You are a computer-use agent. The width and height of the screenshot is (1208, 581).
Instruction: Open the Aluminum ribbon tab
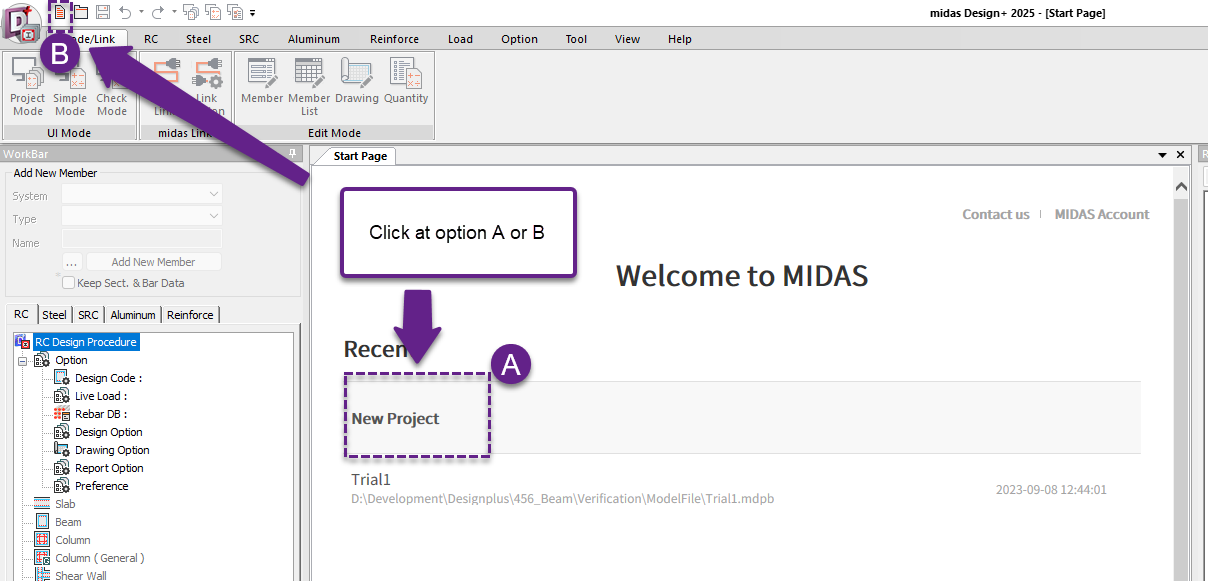point(314,39)
